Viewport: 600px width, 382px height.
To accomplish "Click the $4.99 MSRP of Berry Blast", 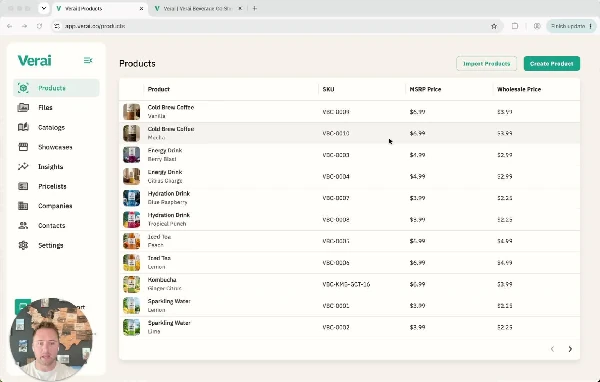I will point(417,155).
